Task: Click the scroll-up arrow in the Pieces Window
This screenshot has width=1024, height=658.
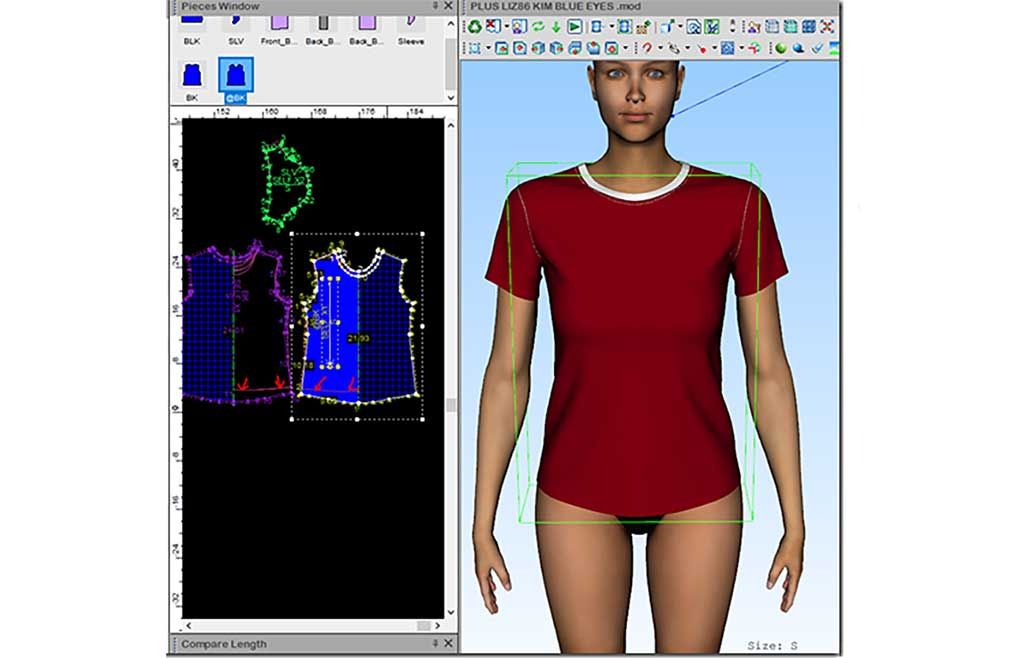Action: (x=450, y=22)
